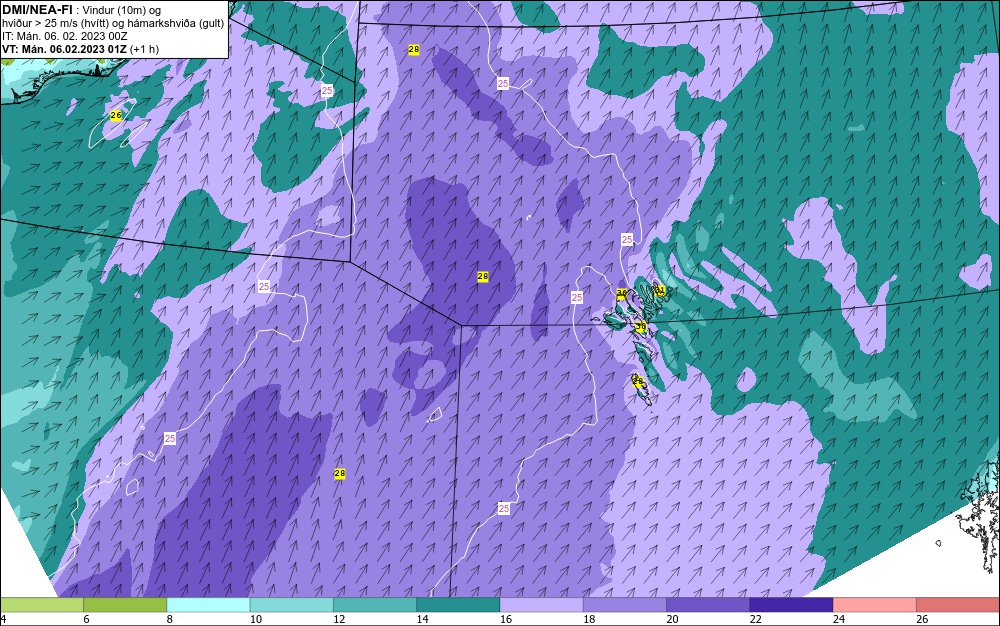Click the leftmost white 25 contour label
1000x626 pixels.
coord(170,439)
